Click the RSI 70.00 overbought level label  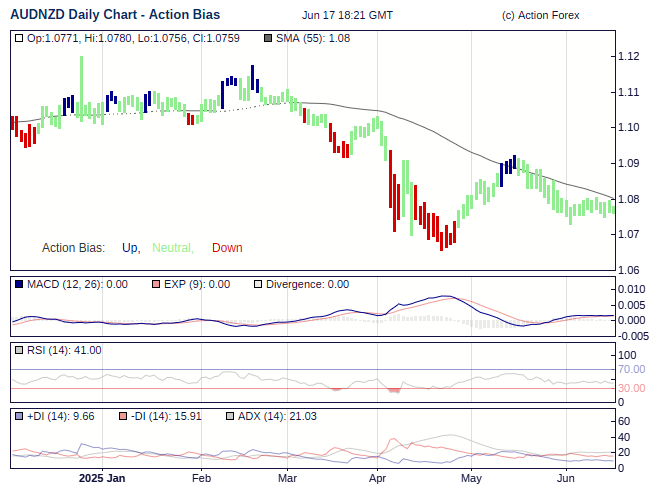click(x=631, y=369)
